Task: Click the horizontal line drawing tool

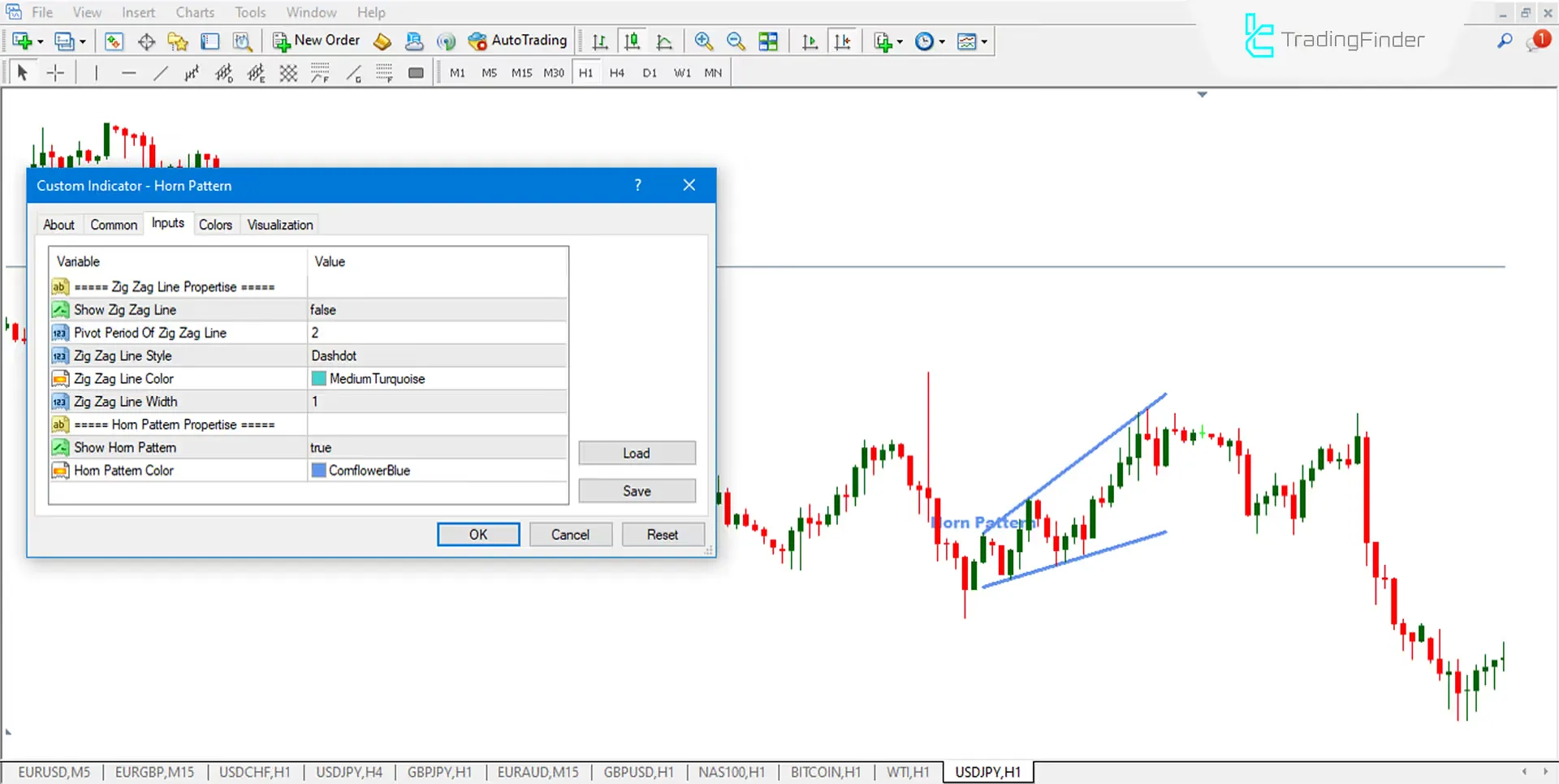Action: (x=128, y=72)
